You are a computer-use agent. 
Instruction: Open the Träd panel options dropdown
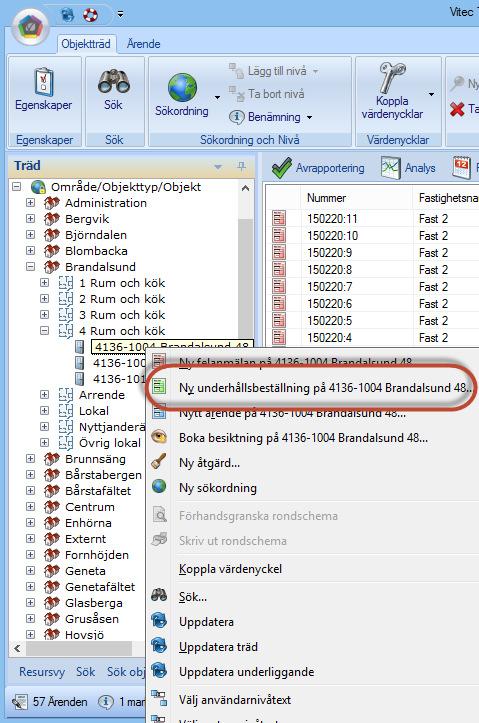coord(218,166)
